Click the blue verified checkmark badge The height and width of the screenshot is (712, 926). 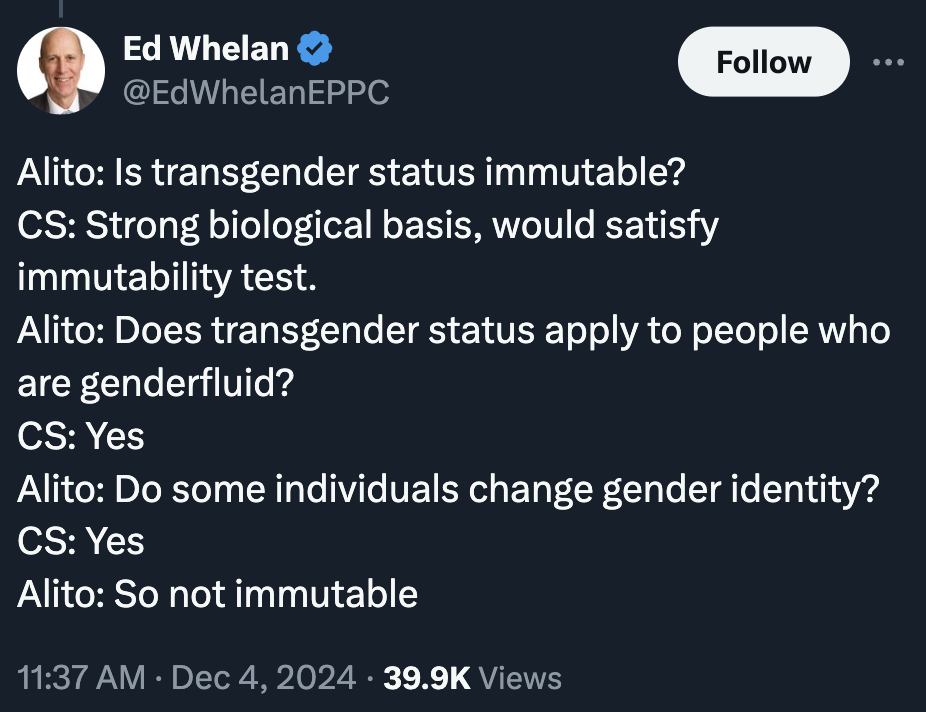(314, 48)
